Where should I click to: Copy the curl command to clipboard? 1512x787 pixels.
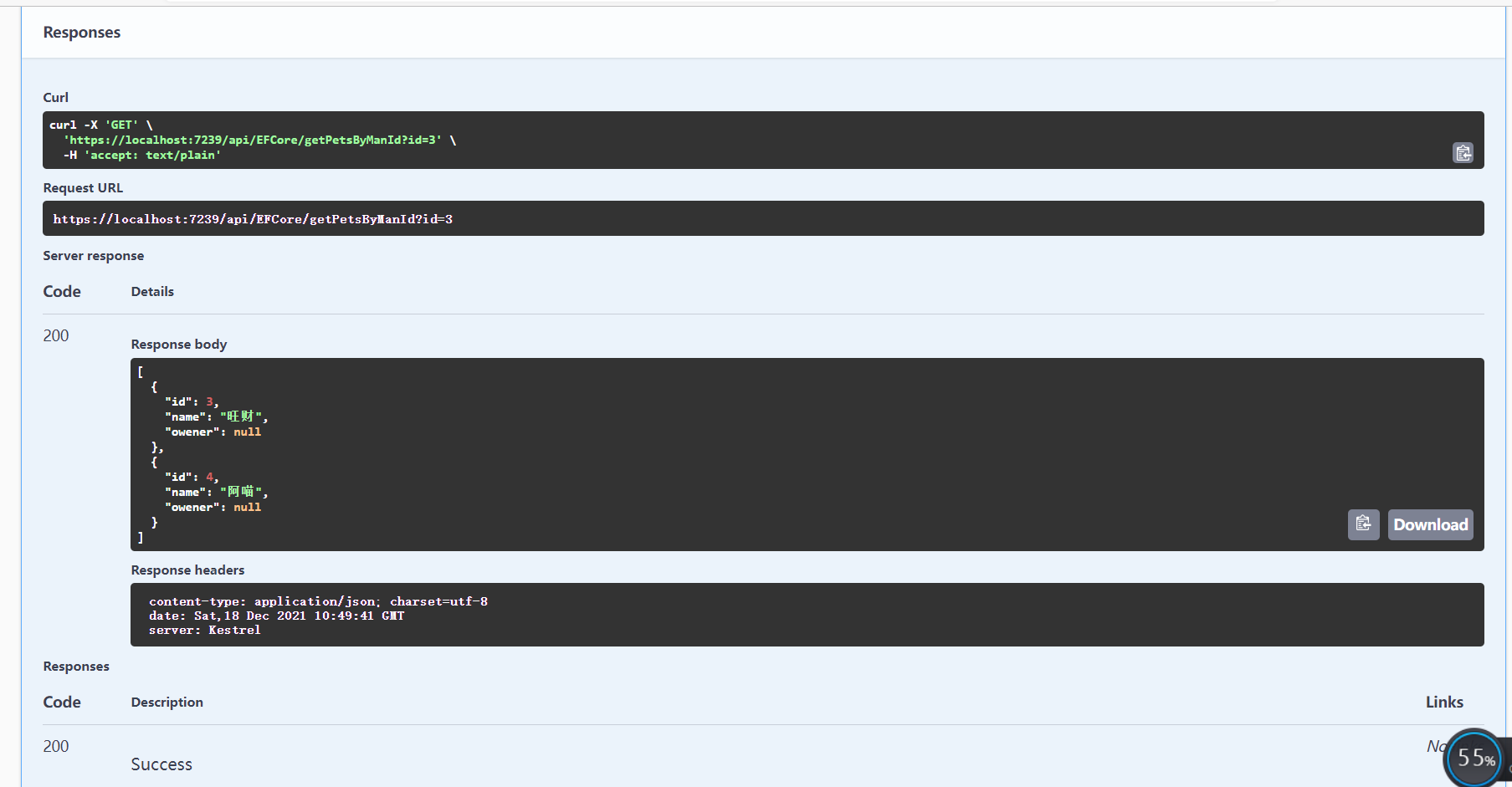click(1463, 153)
